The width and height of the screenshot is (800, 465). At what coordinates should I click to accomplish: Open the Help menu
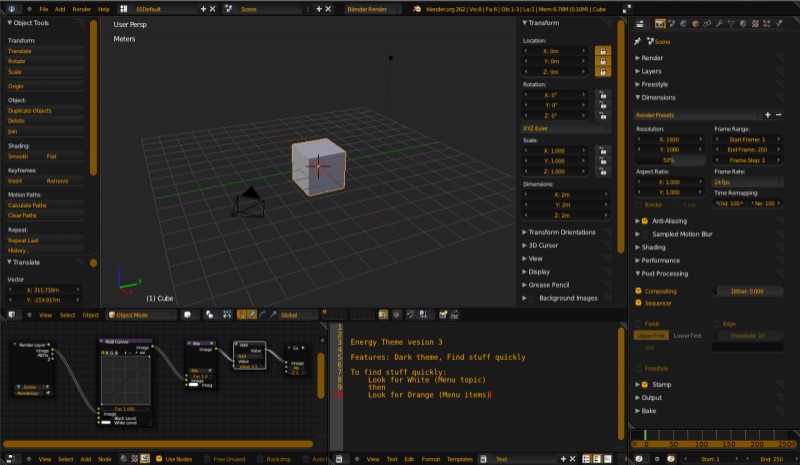pyautogui.click(x=104, y=9)
